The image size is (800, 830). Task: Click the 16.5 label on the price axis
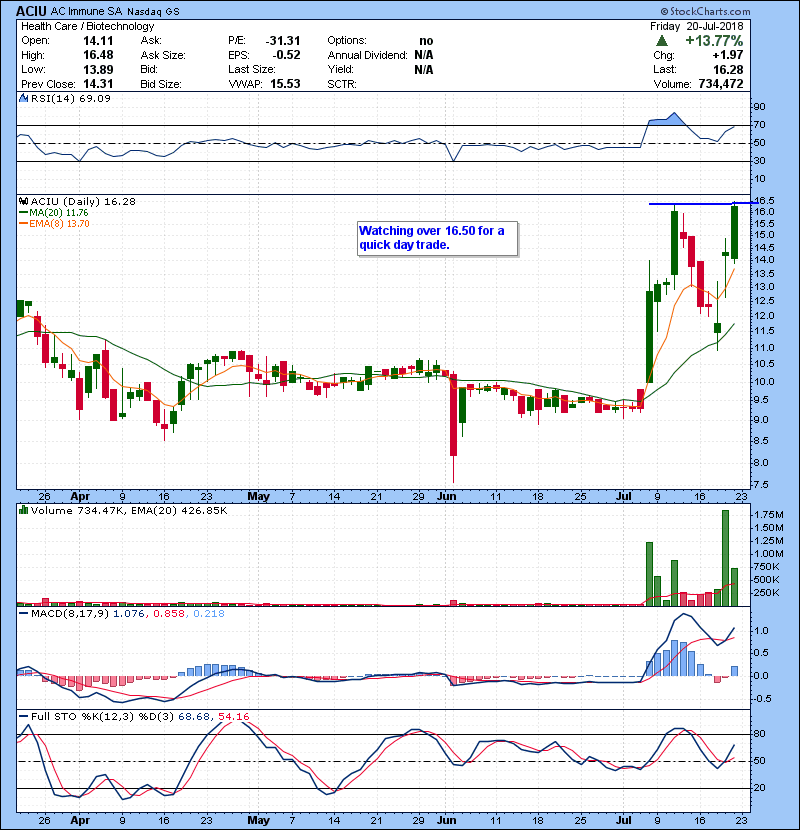pos(765,200)
